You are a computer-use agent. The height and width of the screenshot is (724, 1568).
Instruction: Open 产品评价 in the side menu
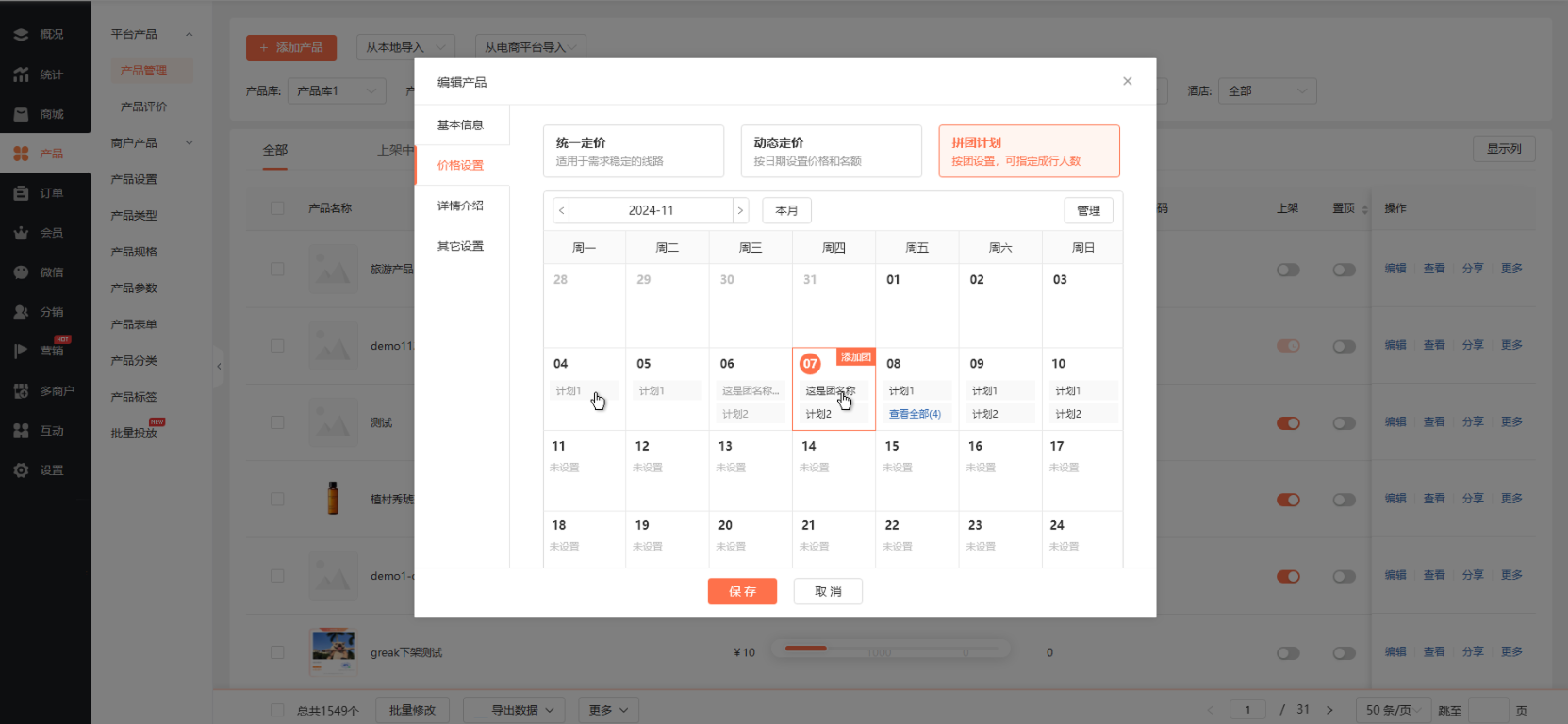143,107
